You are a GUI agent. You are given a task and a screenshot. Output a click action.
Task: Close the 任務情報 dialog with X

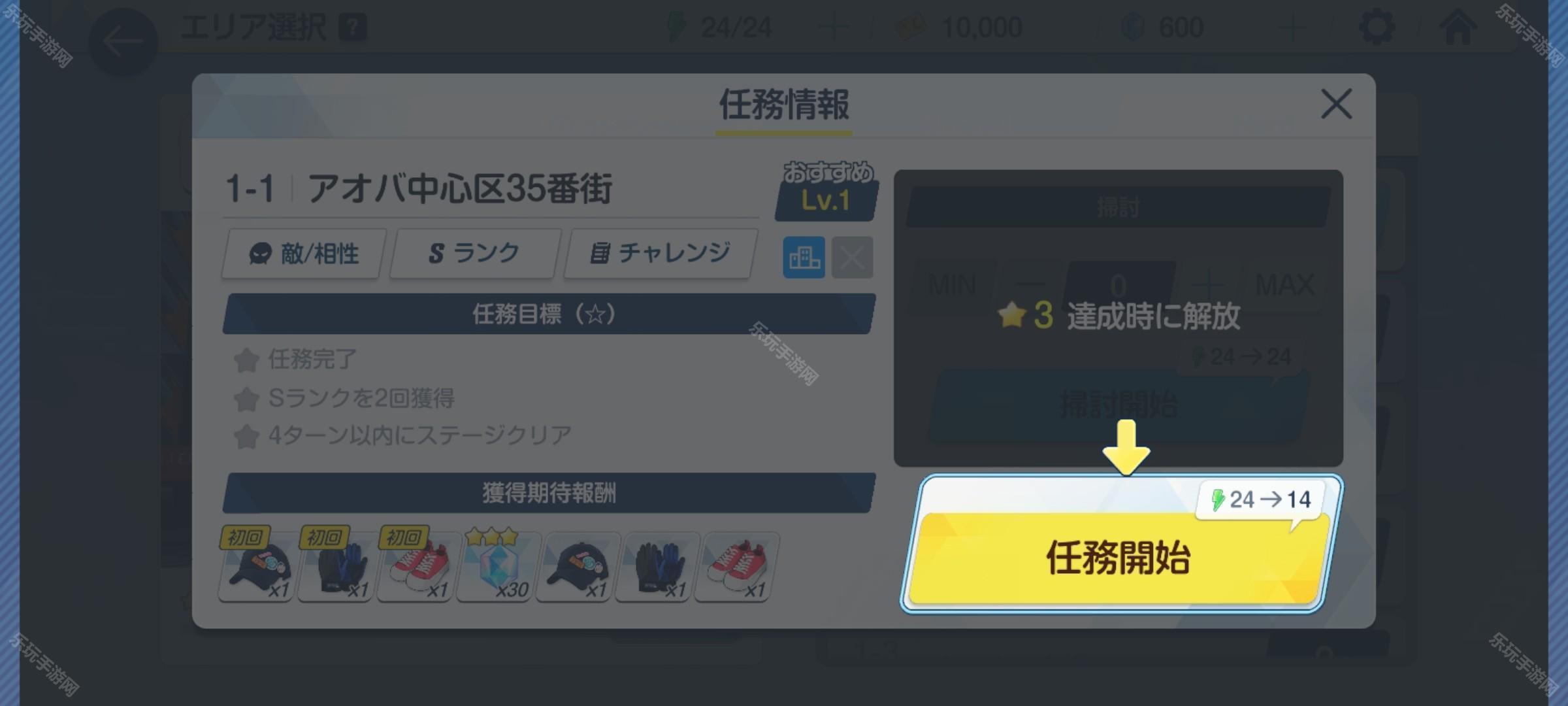click(1336, 104)
